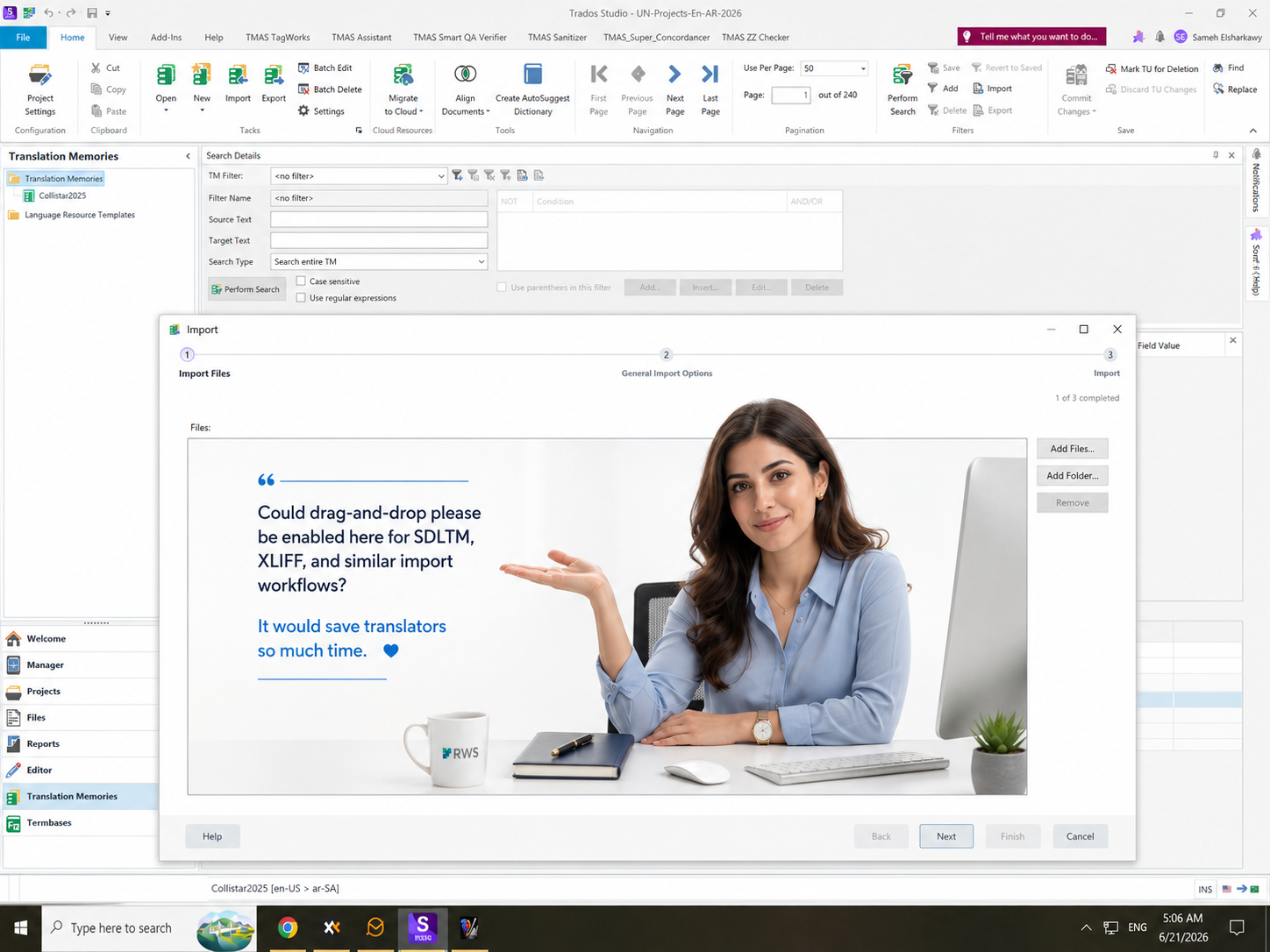Image resolution: width=1270 pixels, height=952 pixels.
Task: Click Tell me what you want to do
Action: click(x=1031, y=36)
